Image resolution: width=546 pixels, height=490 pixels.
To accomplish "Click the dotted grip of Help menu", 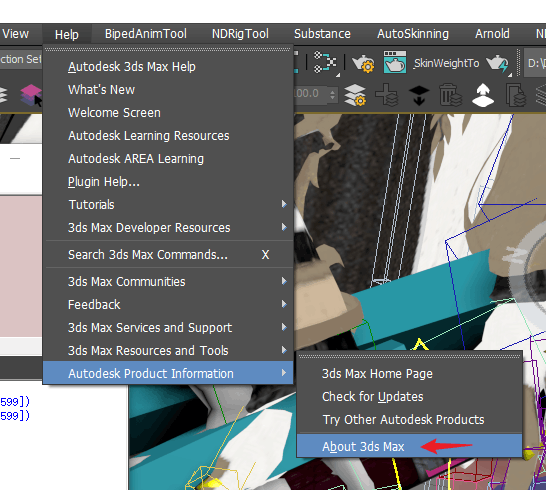I will click(168, 49).
